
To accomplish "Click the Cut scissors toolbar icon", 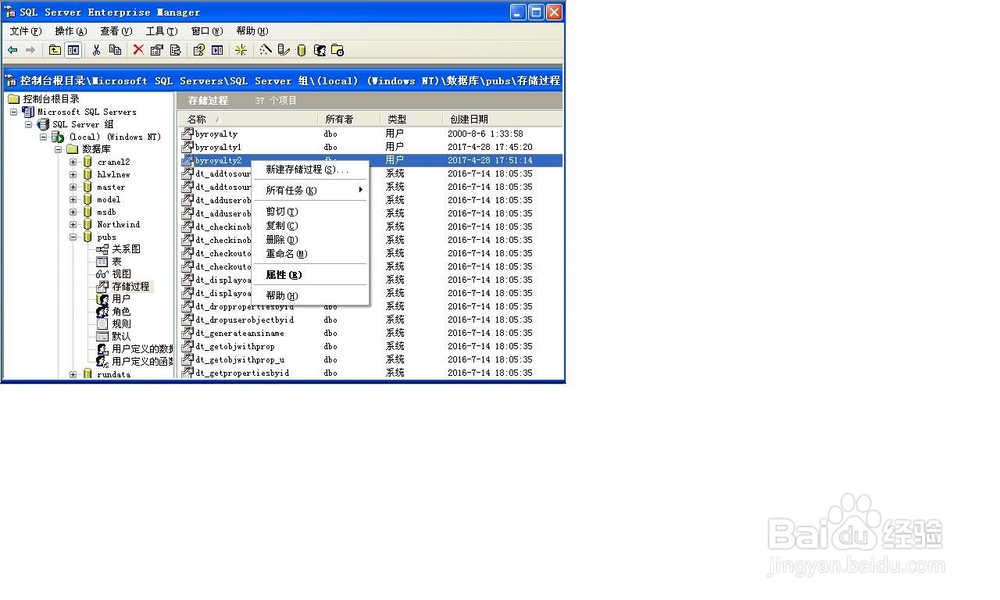I will click(96, 50).
